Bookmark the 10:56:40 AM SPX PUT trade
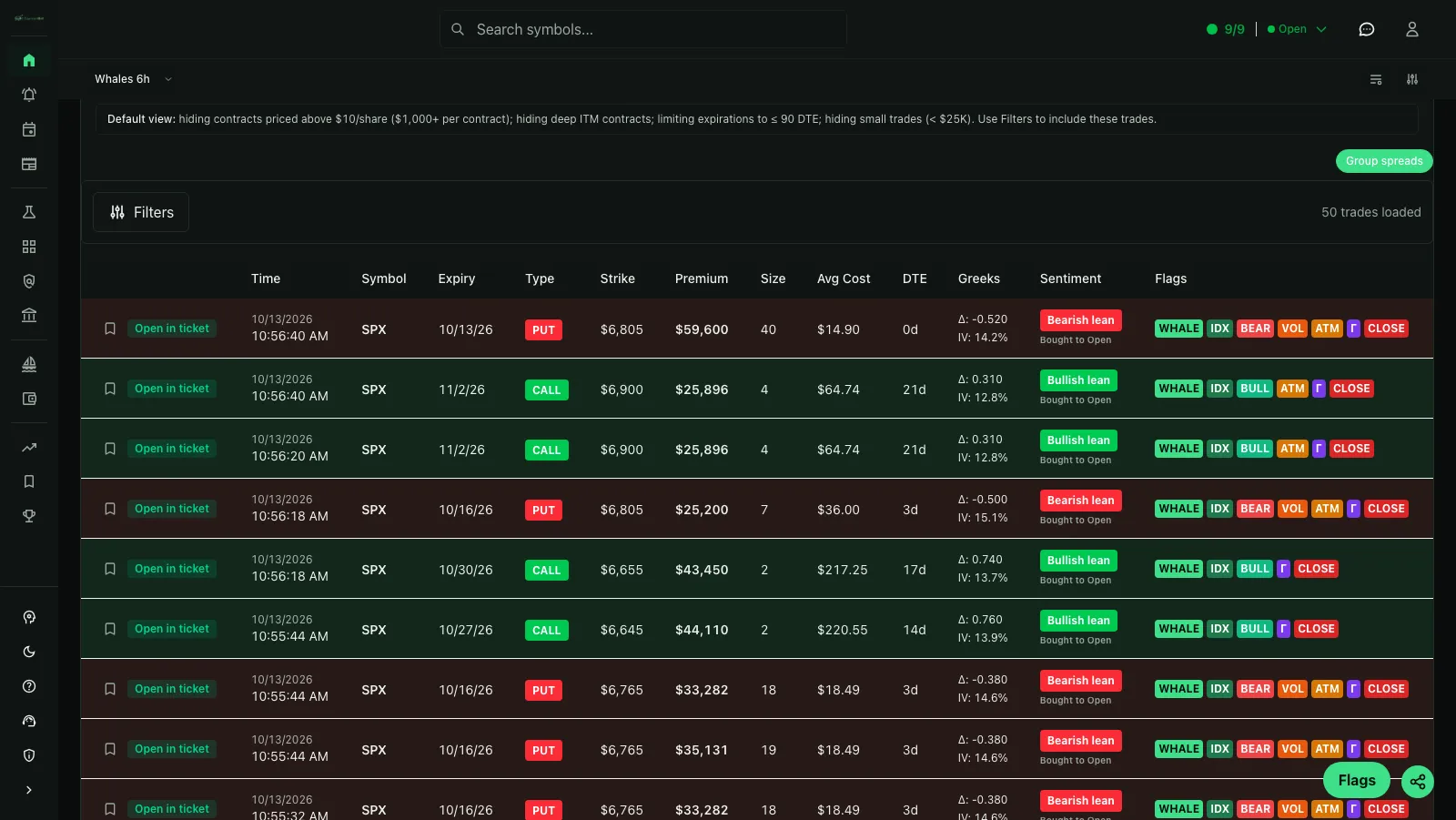The image size is (1456, 820). coord(110,329)
